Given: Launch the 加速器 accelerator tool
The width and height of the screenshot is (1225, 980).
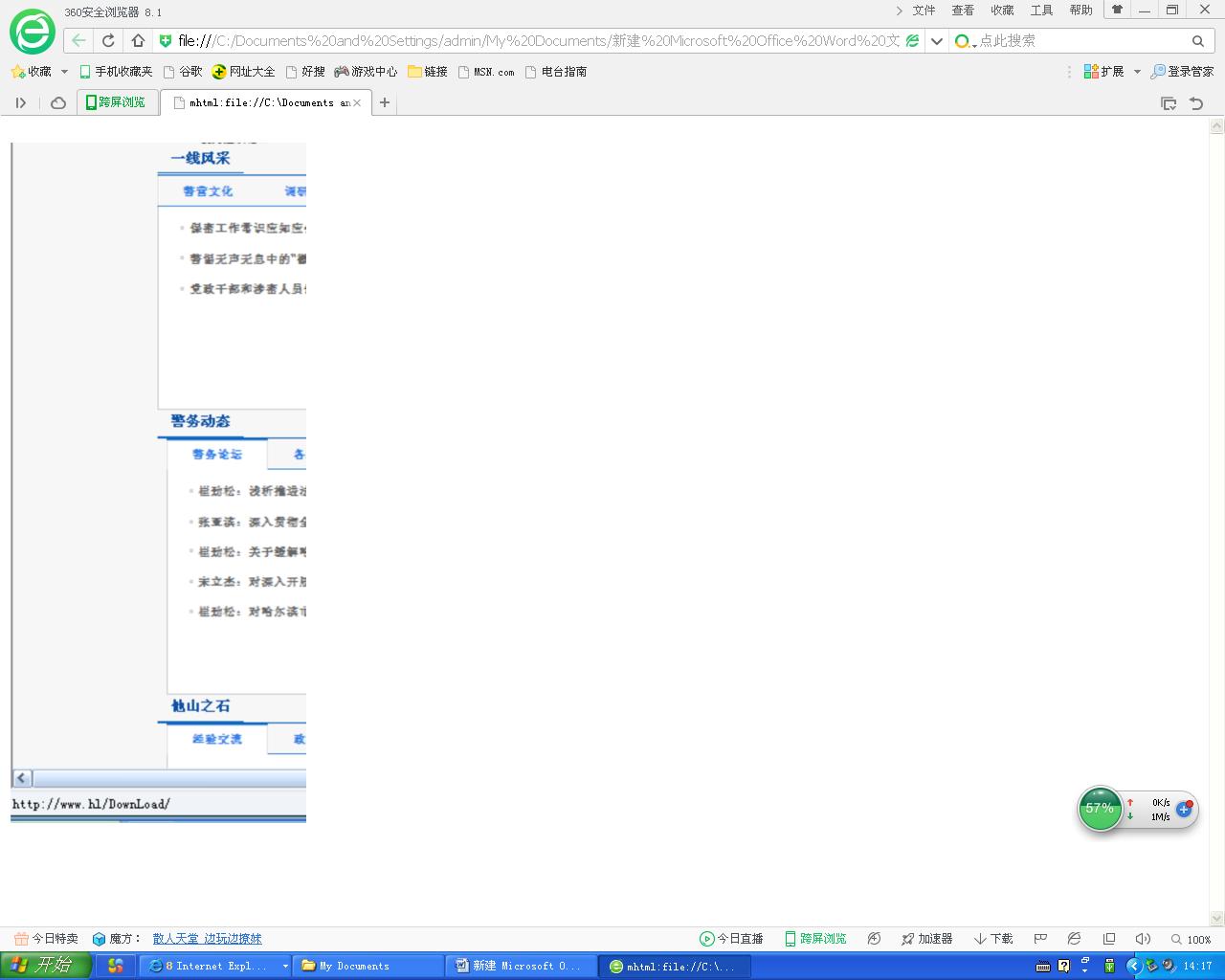Looking at the screenshot, I should pos(926,939).
